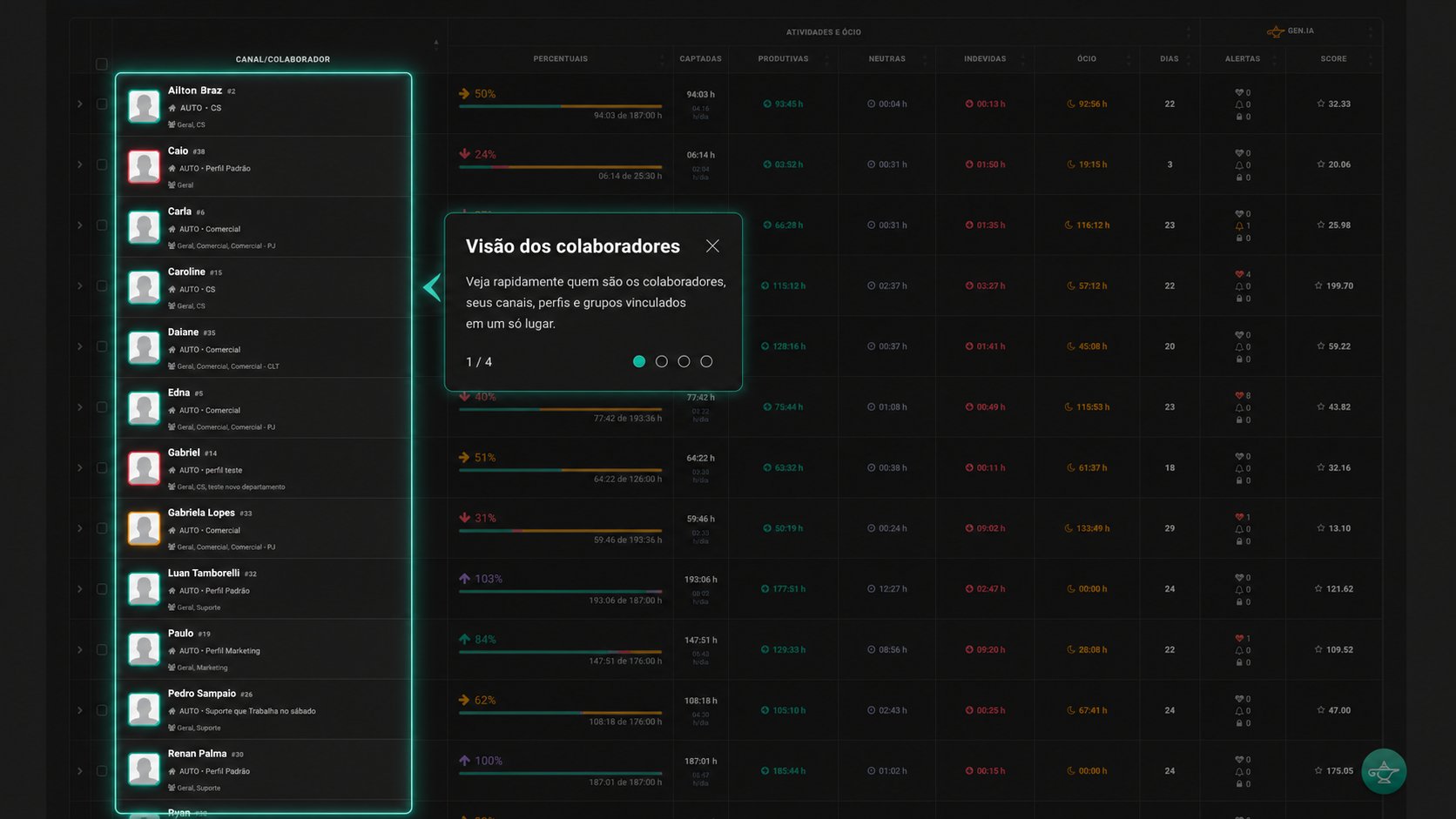Sort by the PERCENTUAIS column header
Image resolution: width=1456 pixels, height=819 pixels.
(561, 59)
